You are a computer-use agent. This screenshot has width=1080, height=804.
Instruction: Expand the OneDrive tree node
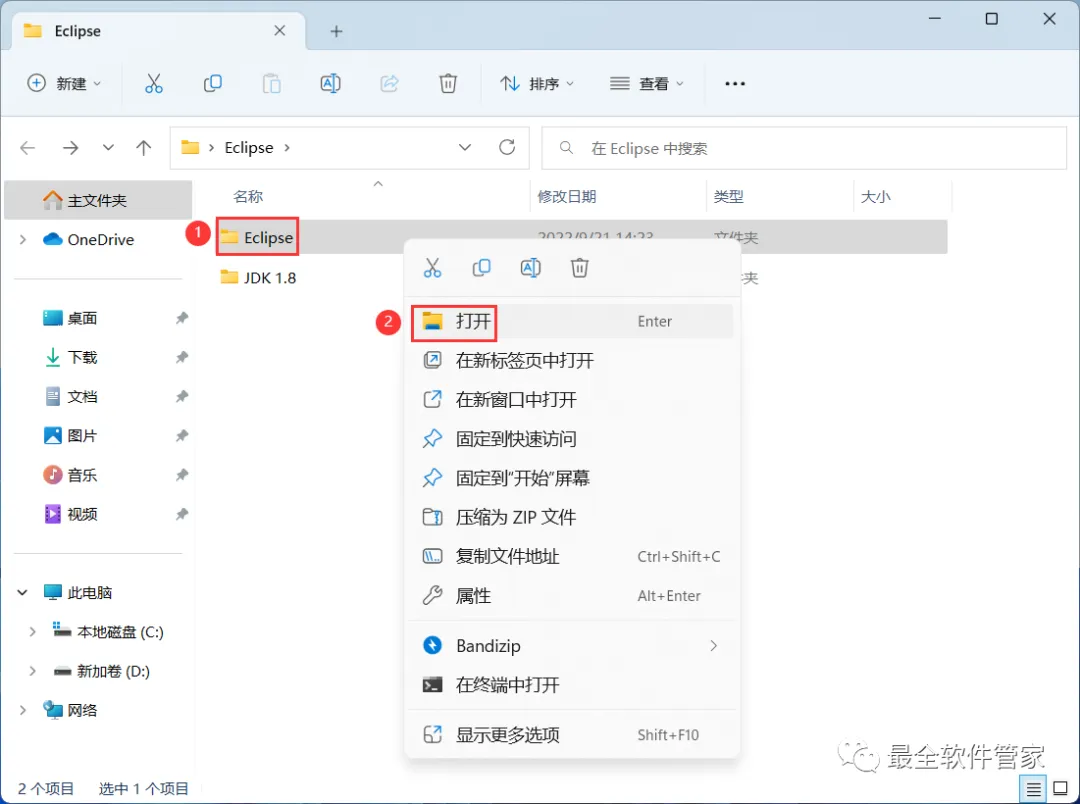click(23, 239)
